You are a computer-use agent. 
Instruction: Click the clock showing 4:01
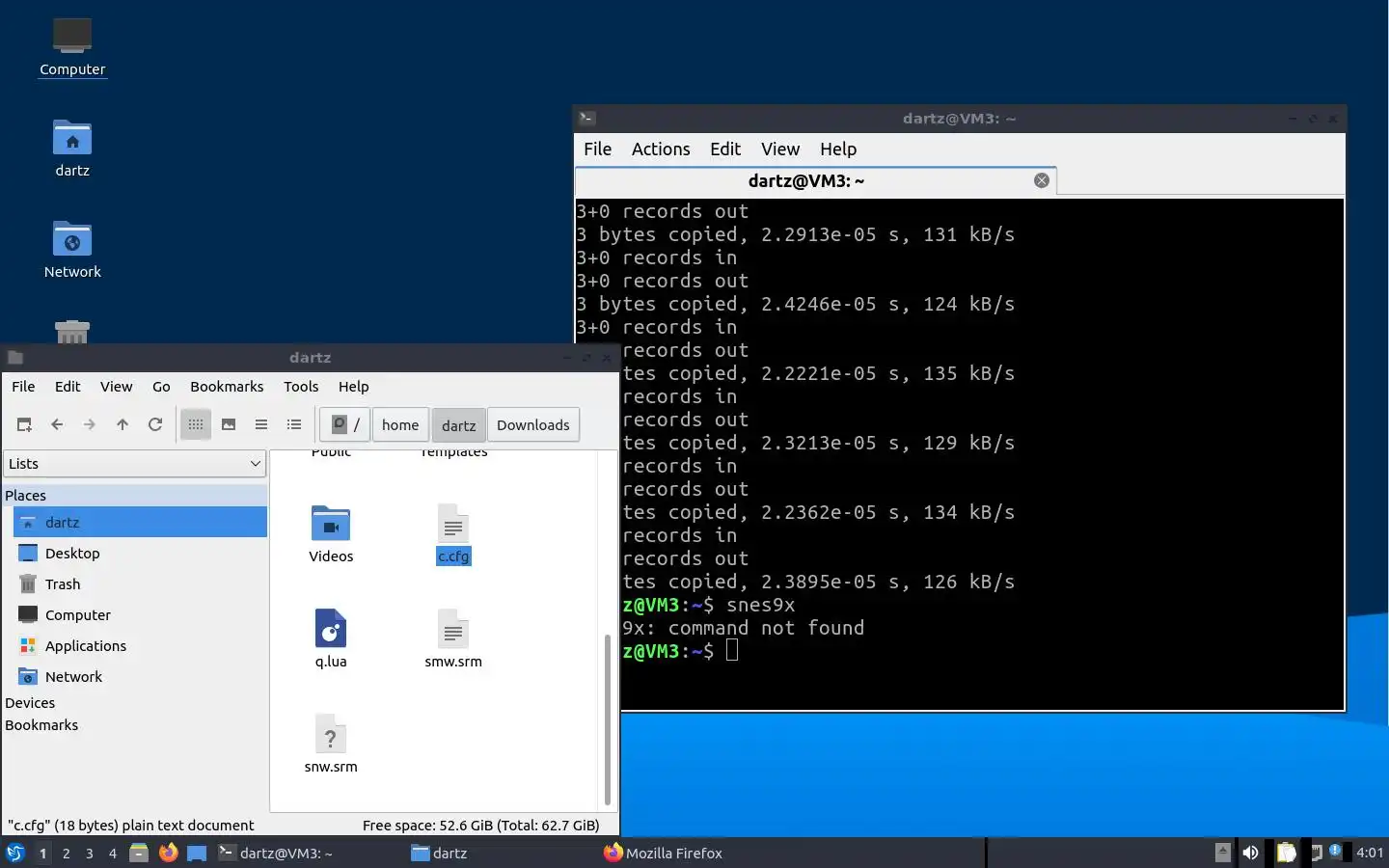point(1370,853)
